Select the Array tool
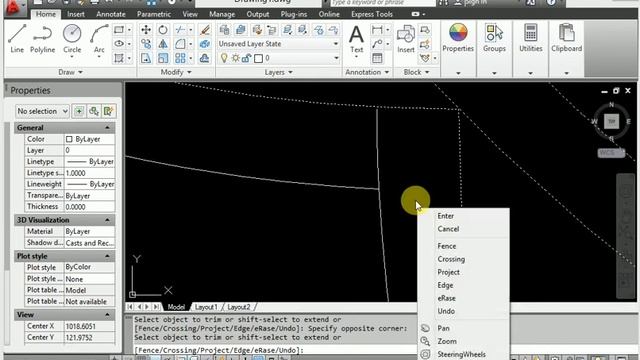Viewport: 640px width, 360px height. coord(180,58)
